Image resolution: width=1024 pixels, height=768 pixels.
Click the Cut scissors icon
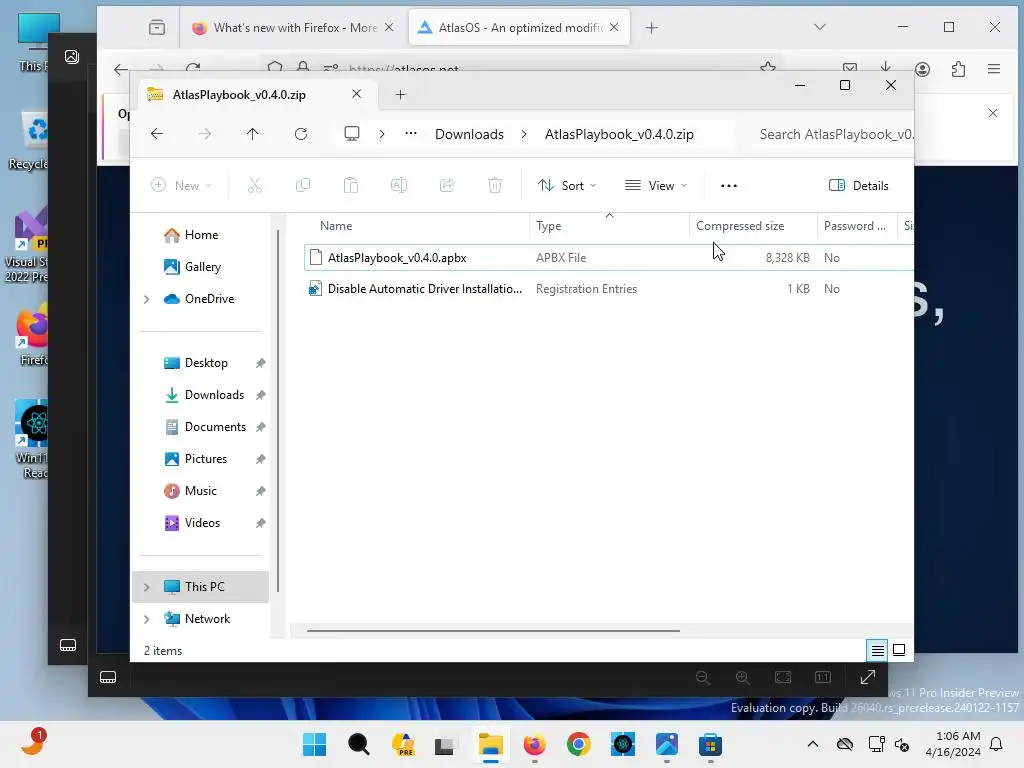[255, 185]
